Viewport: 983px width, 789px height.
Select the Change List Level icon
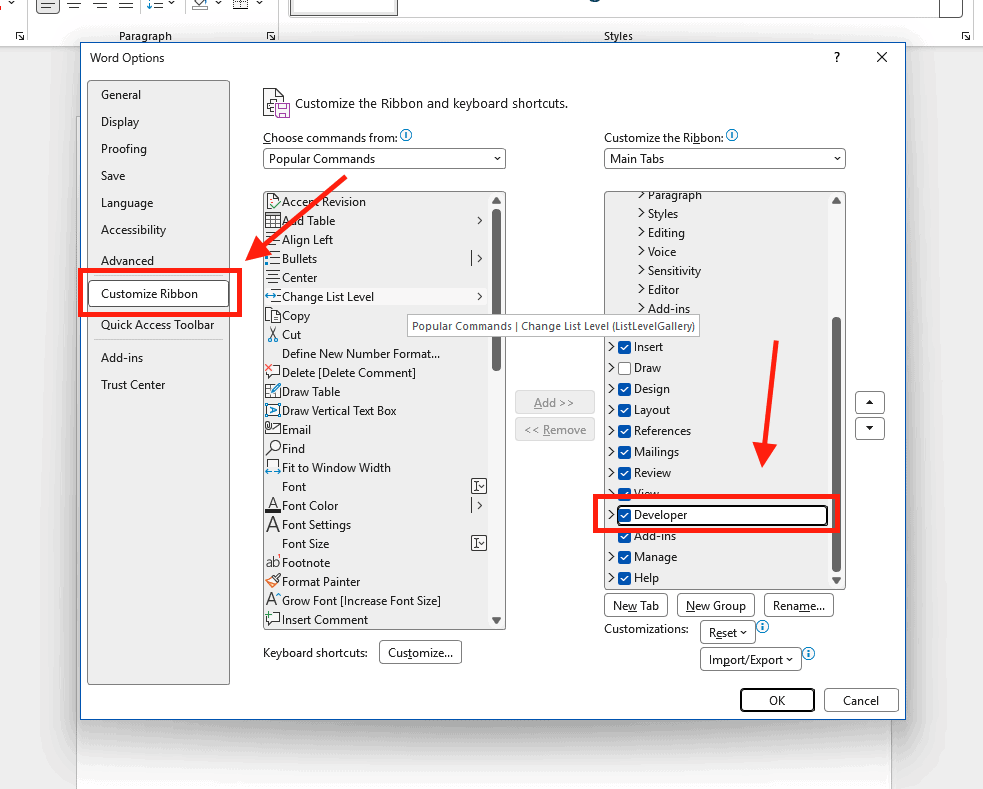pyautogui.click(x=273, y=296)
